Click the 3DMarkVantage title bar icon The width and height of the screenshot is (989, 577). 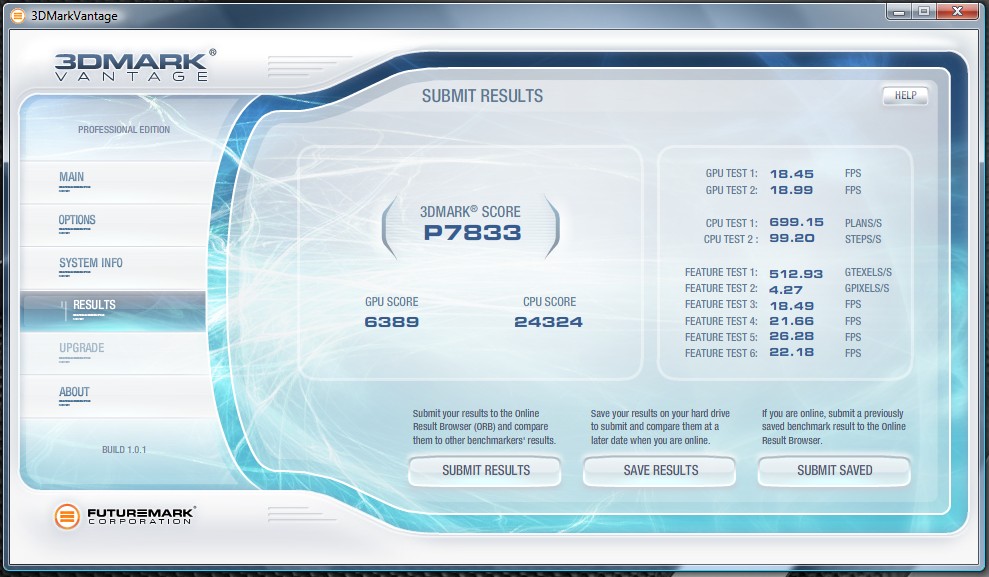18,15
